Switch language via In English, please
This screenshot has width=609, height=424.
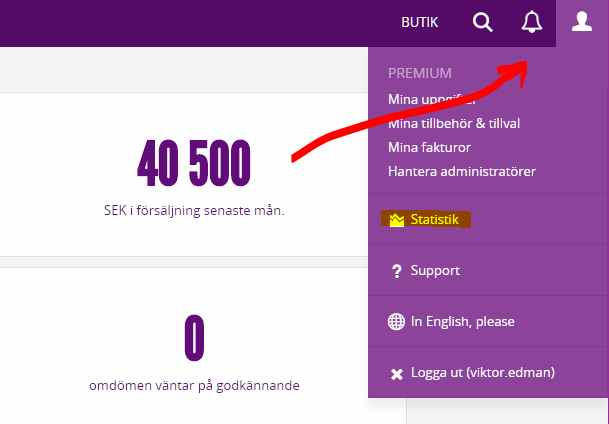pos(463,321)
